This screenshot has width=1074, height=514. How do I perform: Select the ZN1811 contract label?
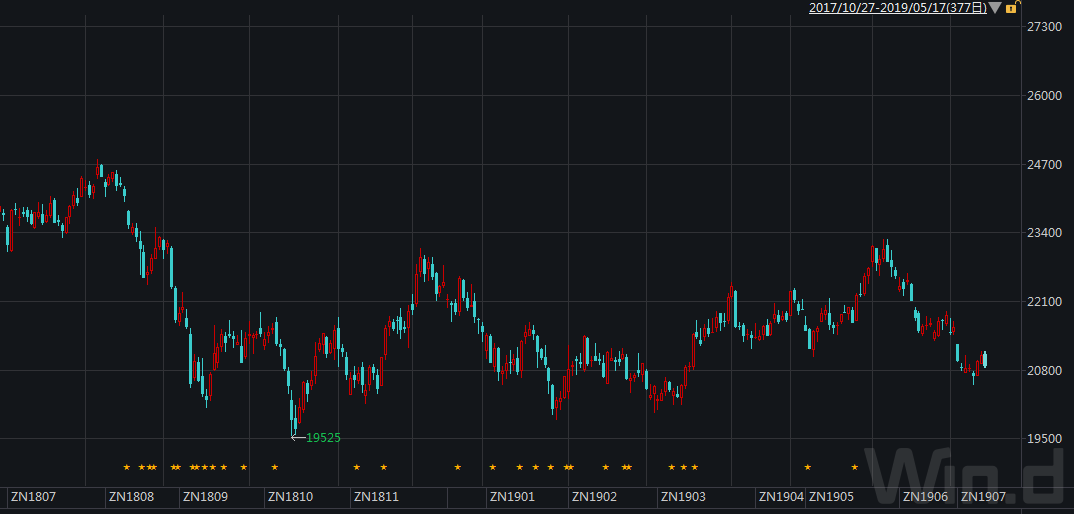tap(375, 496)
